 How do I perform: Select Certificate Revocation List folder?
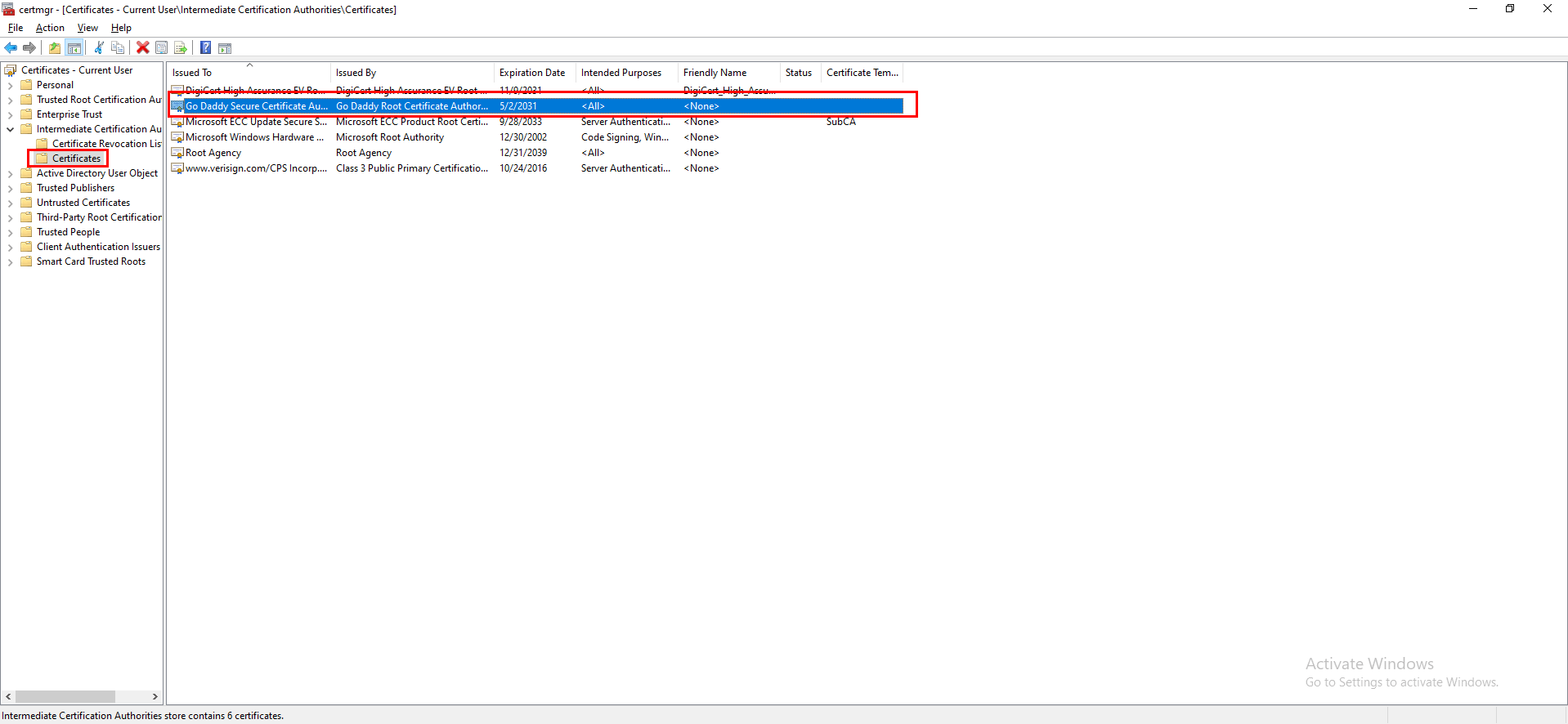pos(106,144)
